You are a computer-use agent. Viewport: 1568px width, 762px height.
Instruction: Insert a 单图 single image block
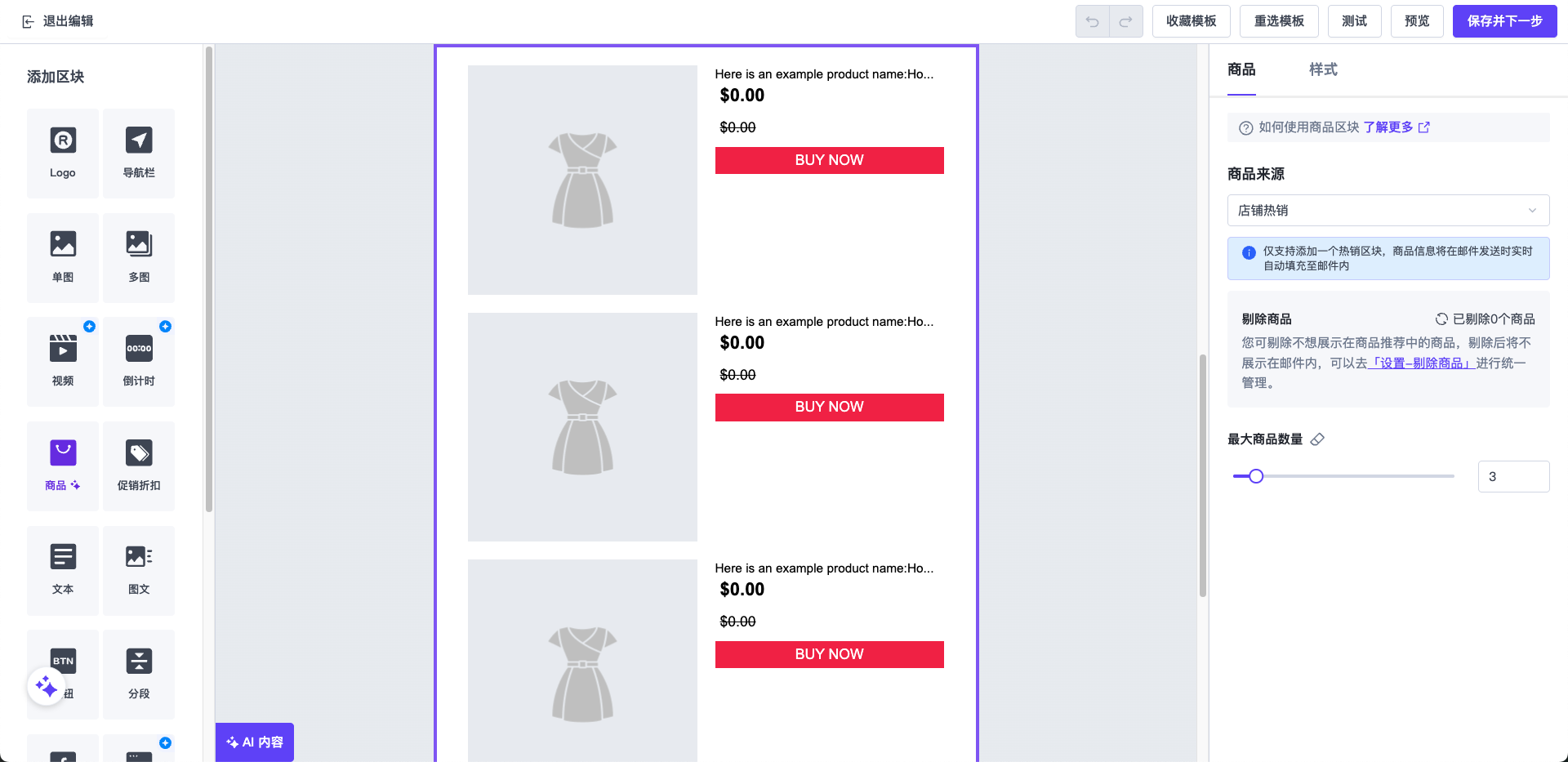(x=63, y=258)
